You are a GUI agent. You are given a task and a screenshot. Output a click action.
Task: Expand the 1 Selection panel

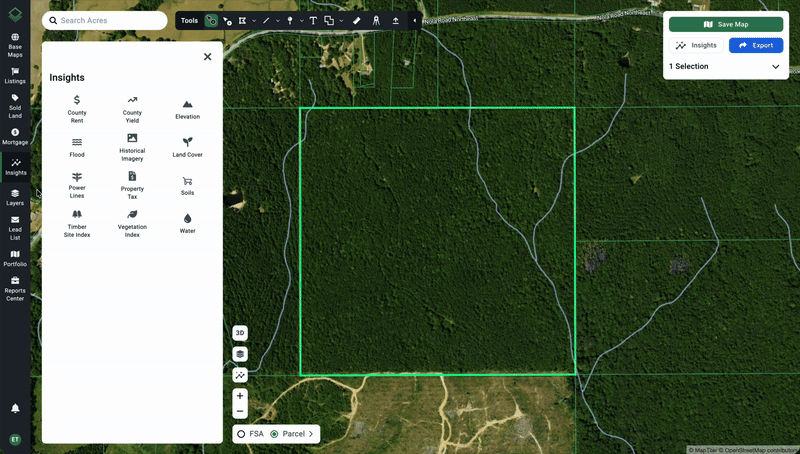(776, 66)
